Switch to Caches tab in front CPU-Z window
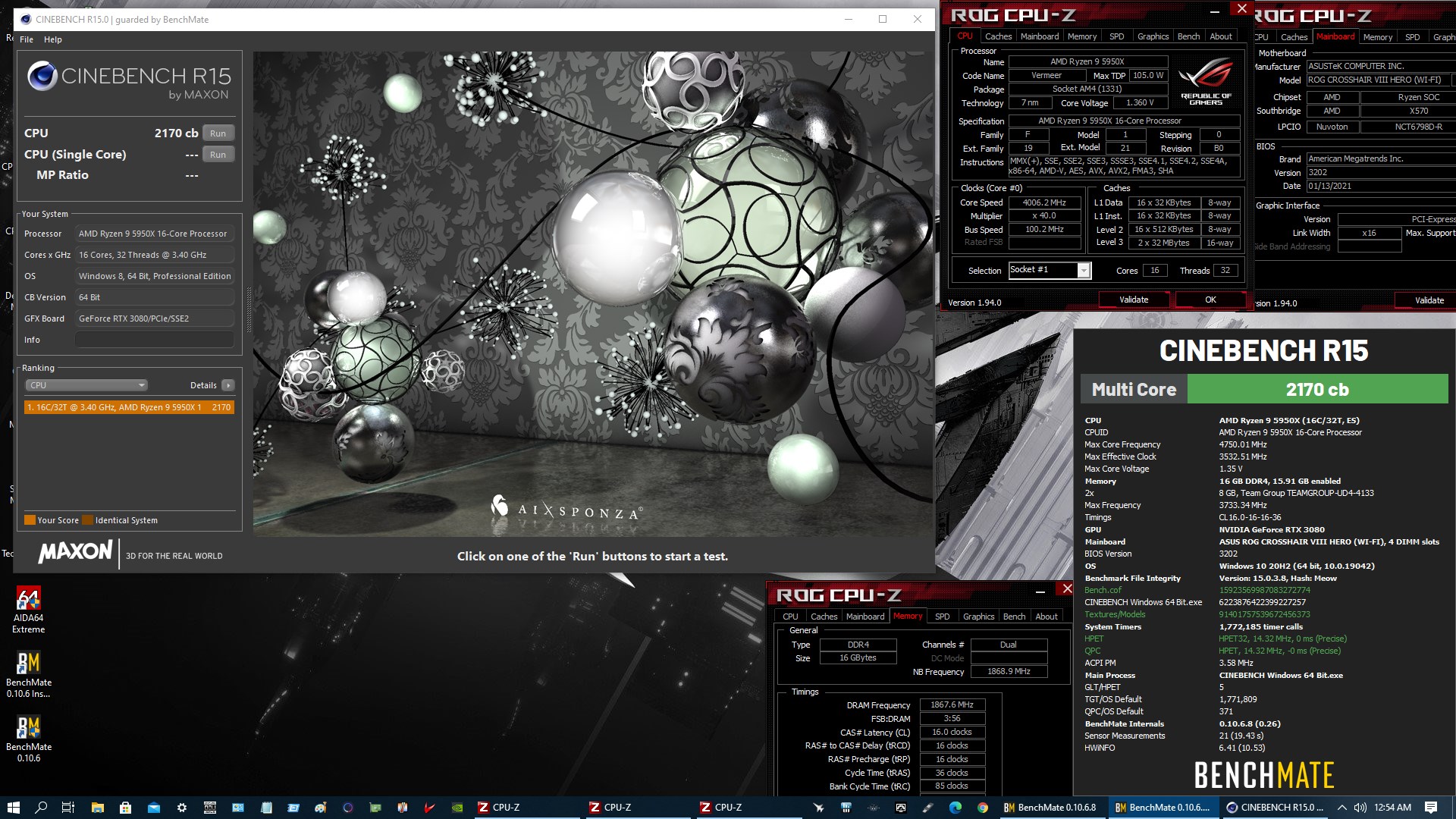 click(x=998, y=36)
